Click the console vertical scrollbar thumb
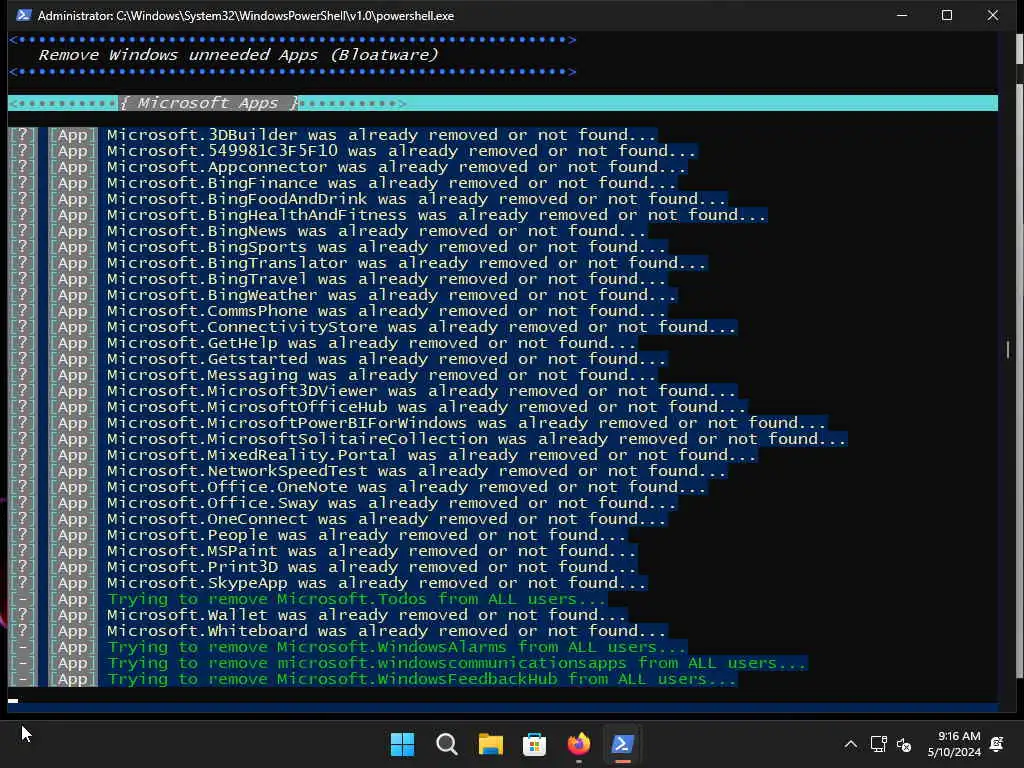Viewport: 1024px width, 768px height. (x=1008, y=349)
